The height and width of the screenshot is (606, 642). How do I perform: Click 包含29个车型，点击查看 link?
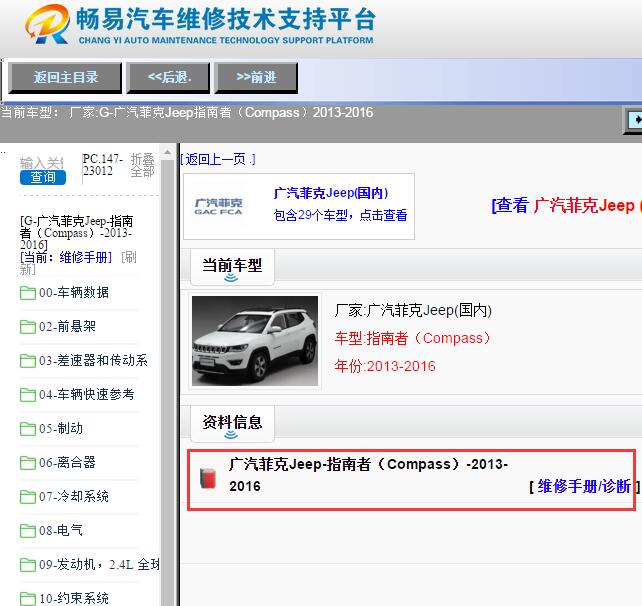coord(340,215)
